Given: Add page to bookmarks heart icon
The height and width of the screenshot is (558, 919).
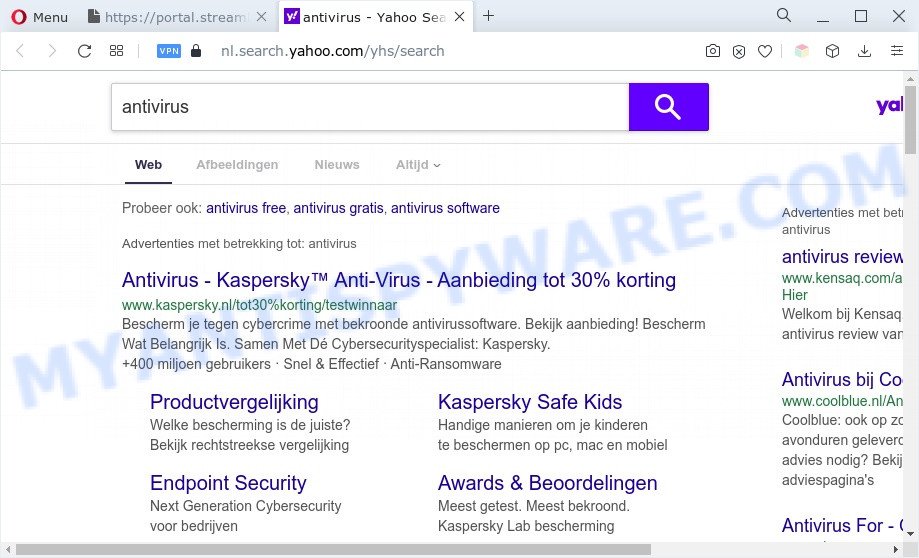Looking at the screenshot, I should (765, 52).
